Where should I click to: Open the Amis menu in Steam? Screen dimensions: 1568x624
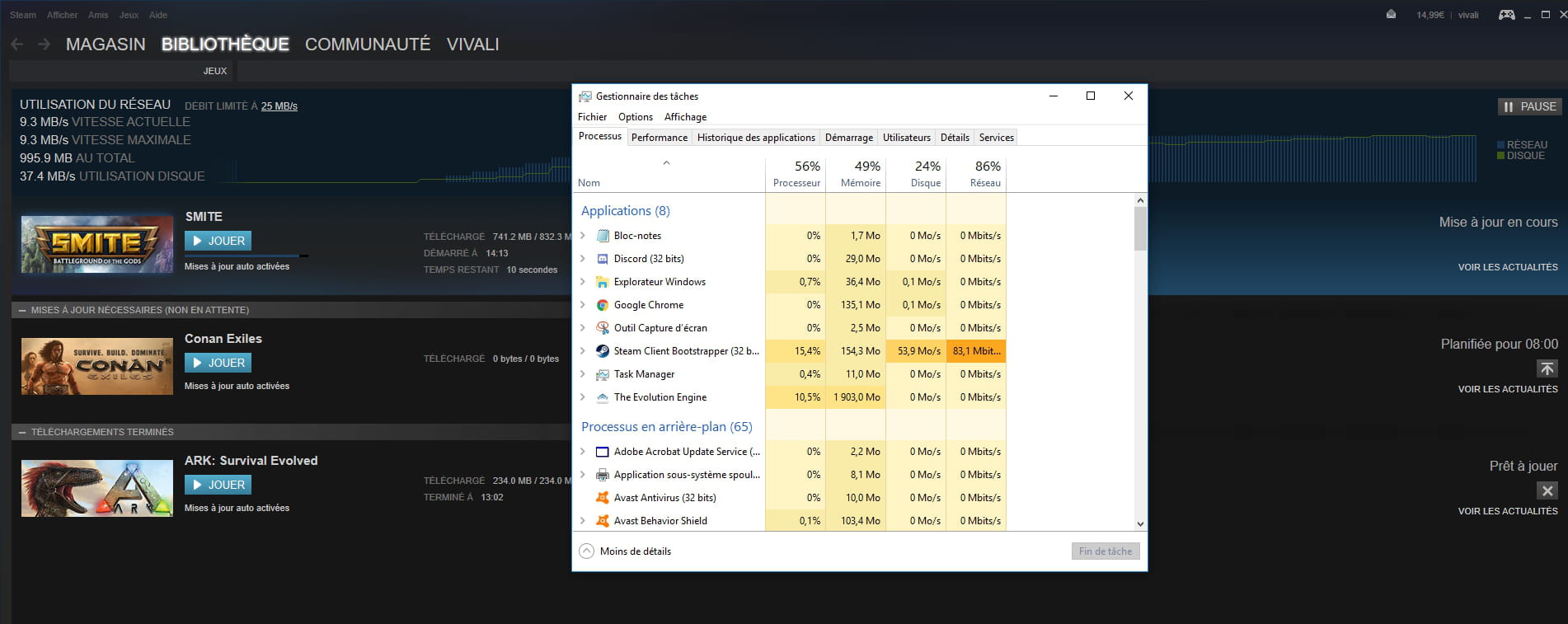pos(98,15)
